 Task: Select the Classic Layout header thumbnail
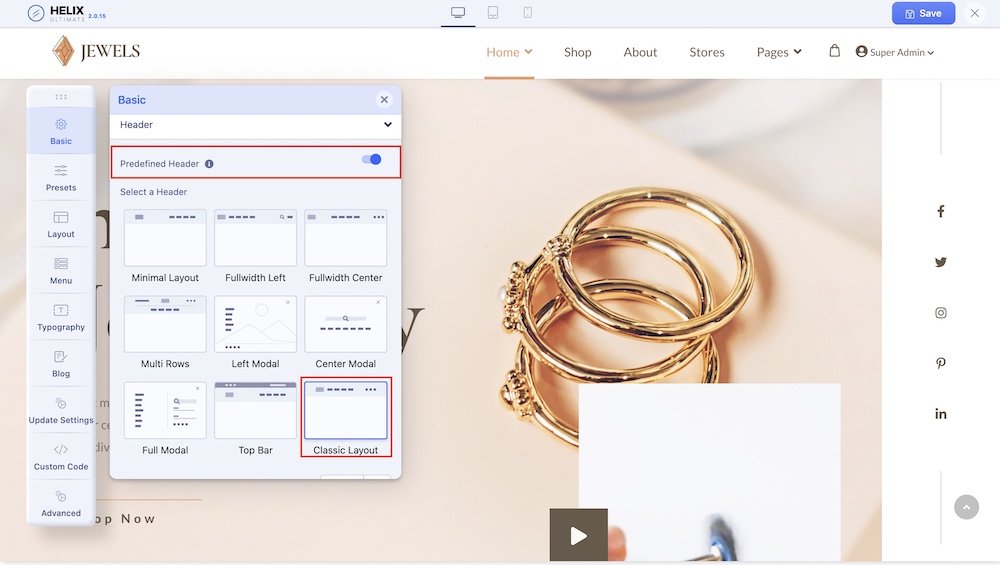[x=346, y=411]
